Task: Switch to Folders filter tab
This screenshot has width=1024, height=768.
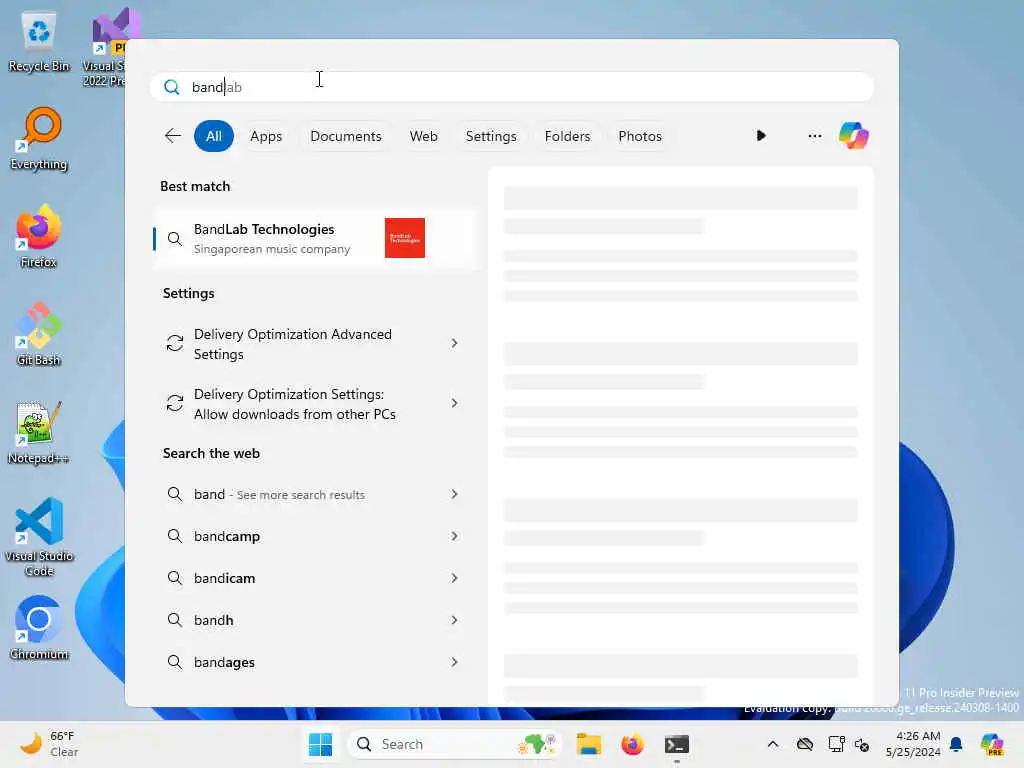Action: point(567,136)
